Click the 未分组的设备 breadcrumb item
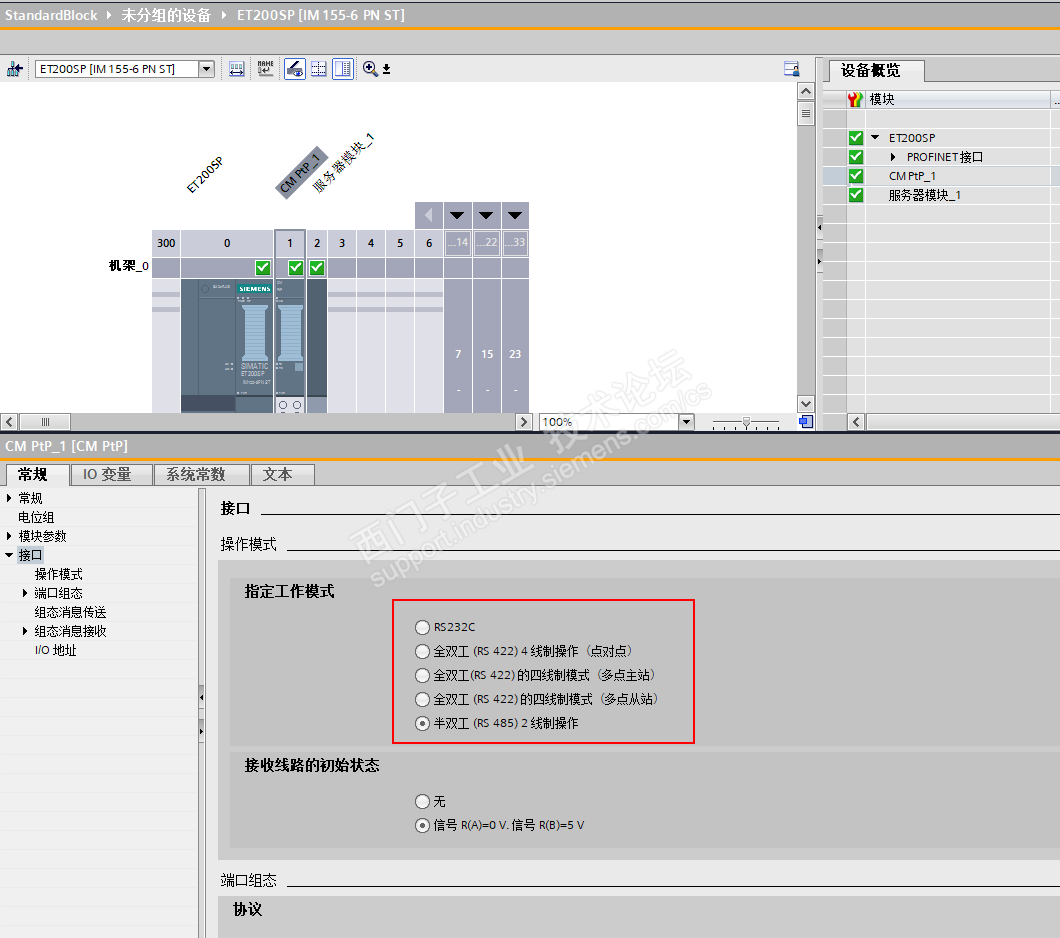1060x938 pixels. pos(166,15)
